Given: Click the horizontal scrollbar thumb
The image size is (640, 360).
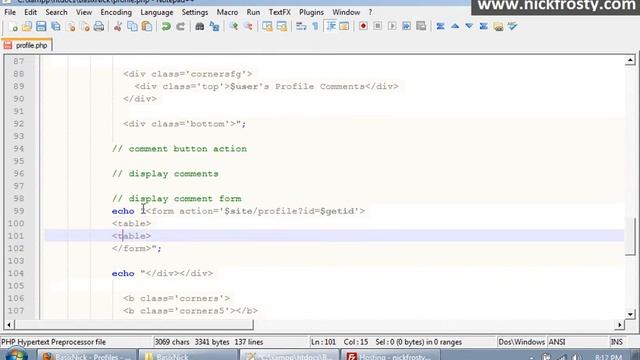Looking at the screenshot, I should pos(133,325).
